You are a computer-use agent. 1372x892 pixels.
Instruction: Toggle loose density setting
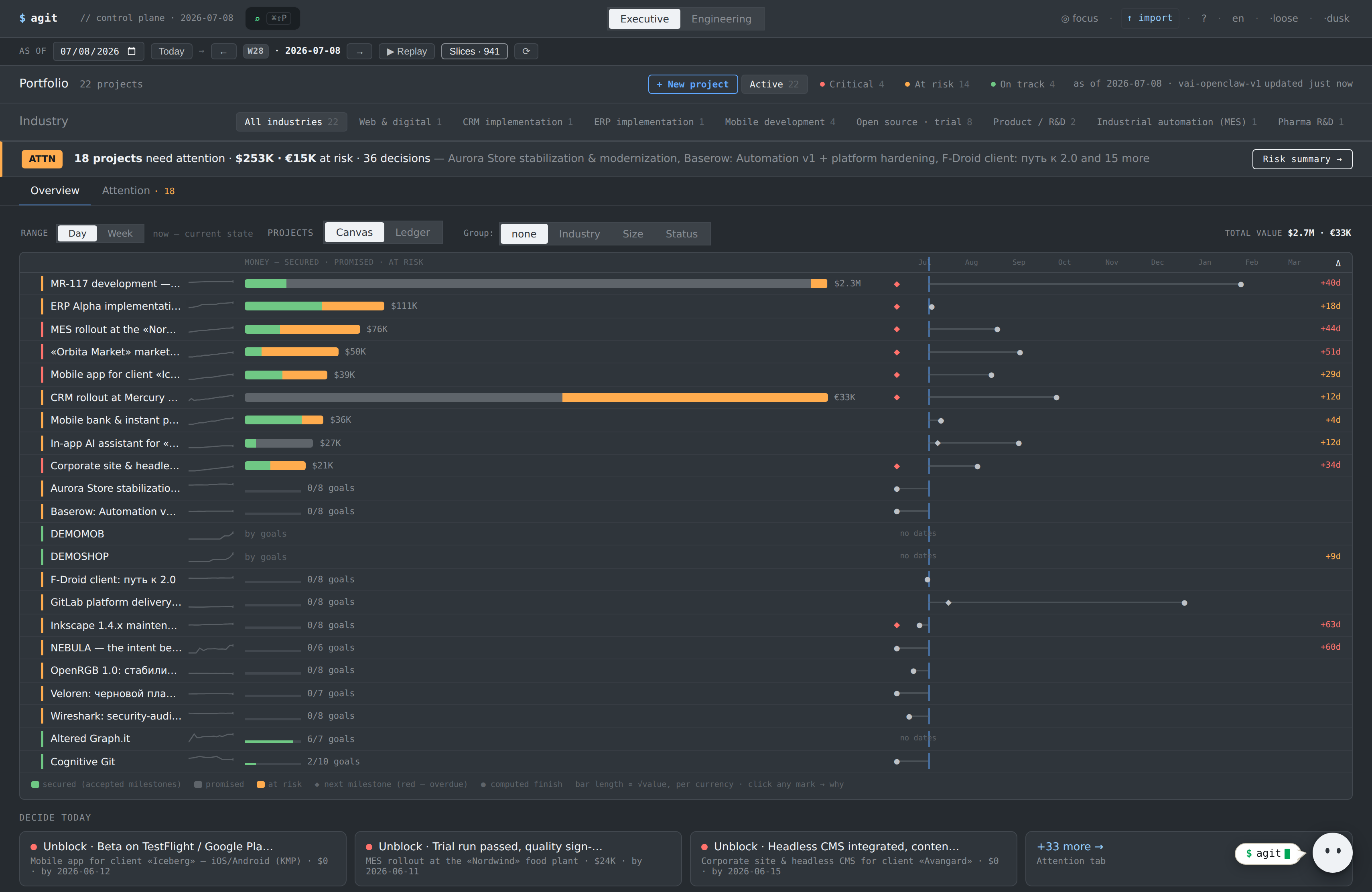click(1283, 18)
